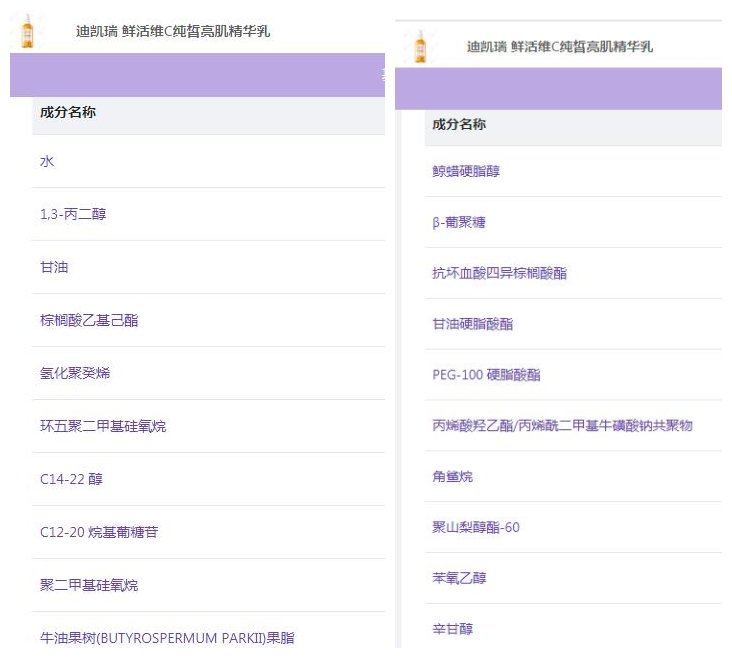
Task: Select the 1,3-丙二醇 ingredient link
Action: 73,214
